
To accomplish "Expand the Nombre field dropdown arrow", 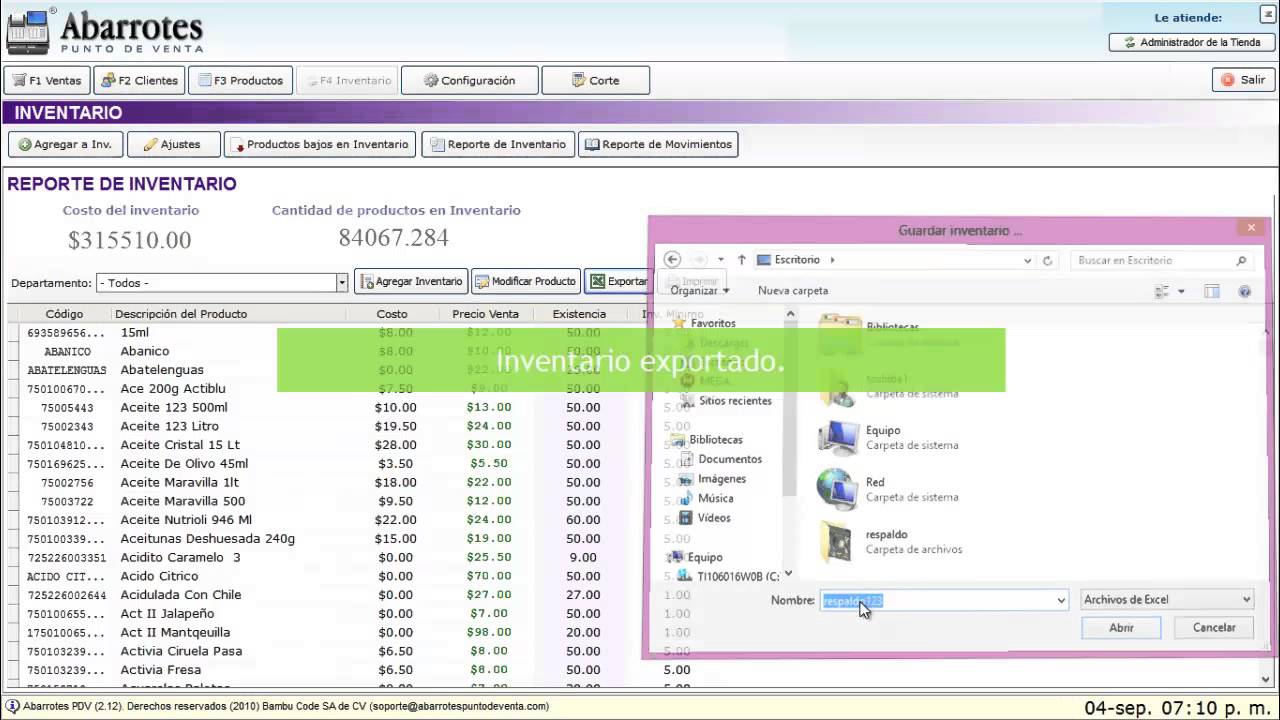I will [x=1061, y=600].
